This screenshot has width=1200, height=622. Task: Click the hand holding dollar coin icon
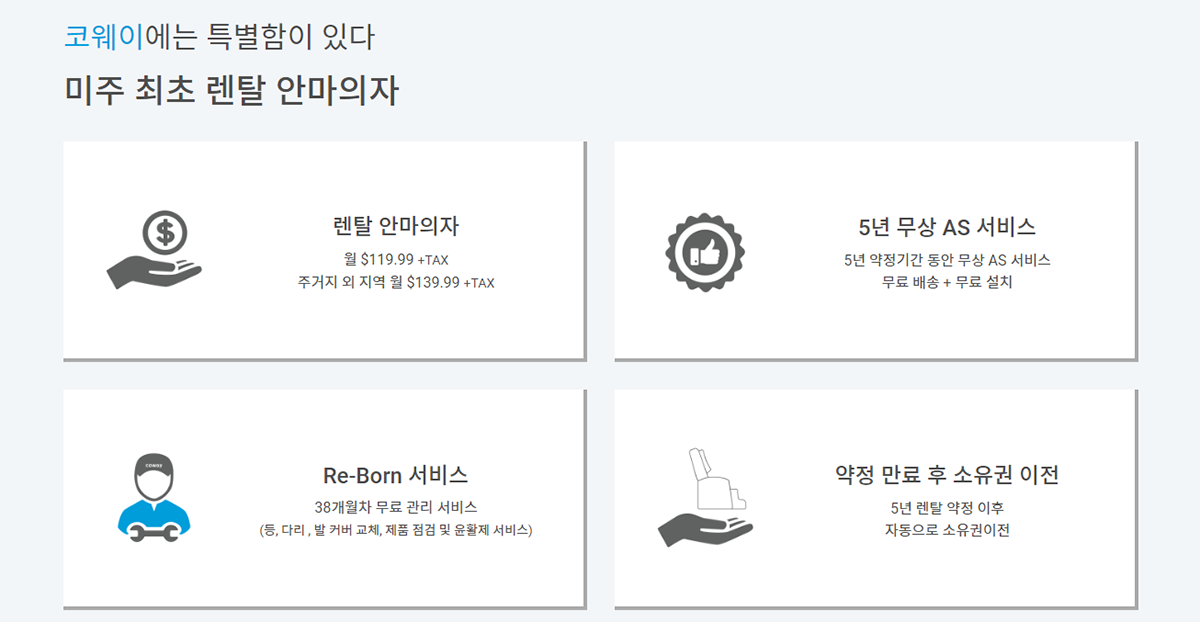pos(153,250)
